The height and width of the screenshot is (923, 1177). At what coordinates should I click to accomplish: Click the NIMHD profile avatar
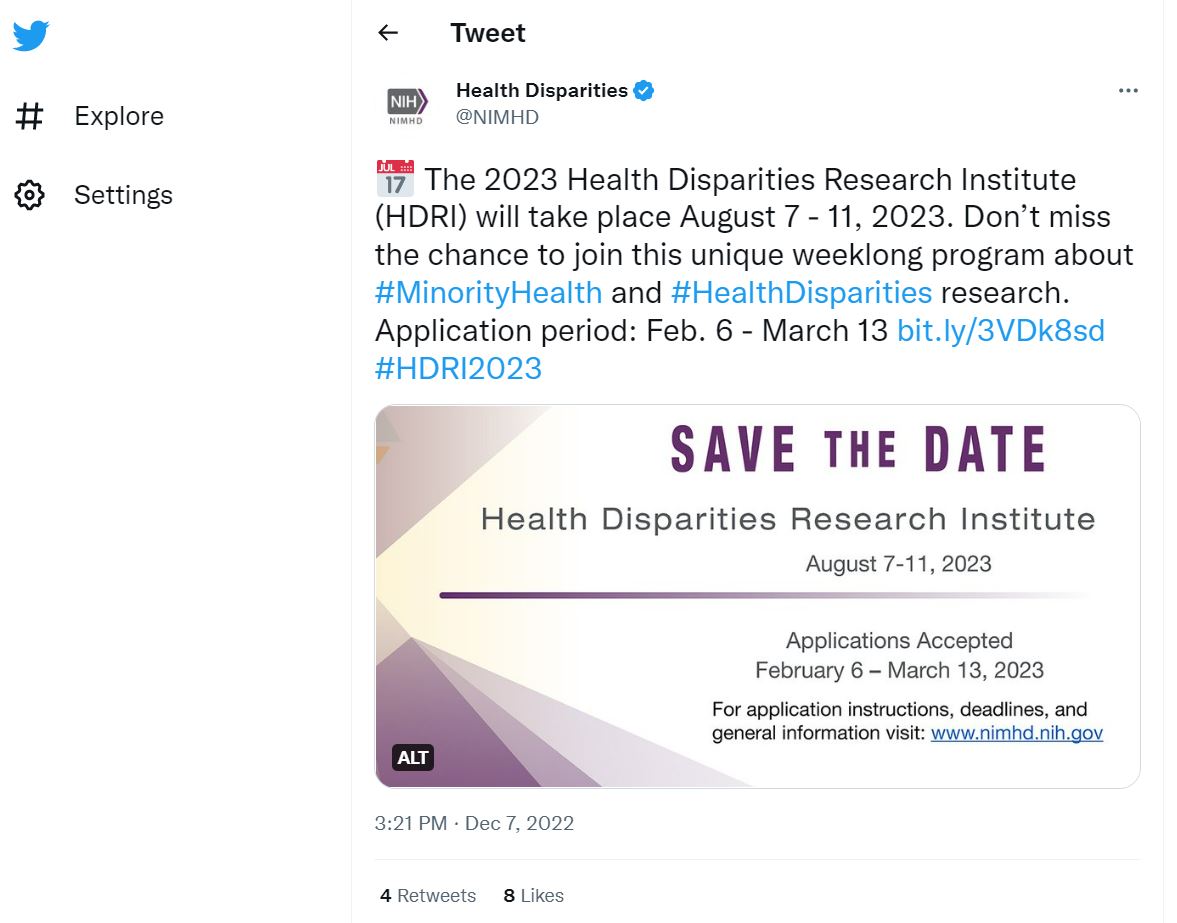(x=406, y=103)
